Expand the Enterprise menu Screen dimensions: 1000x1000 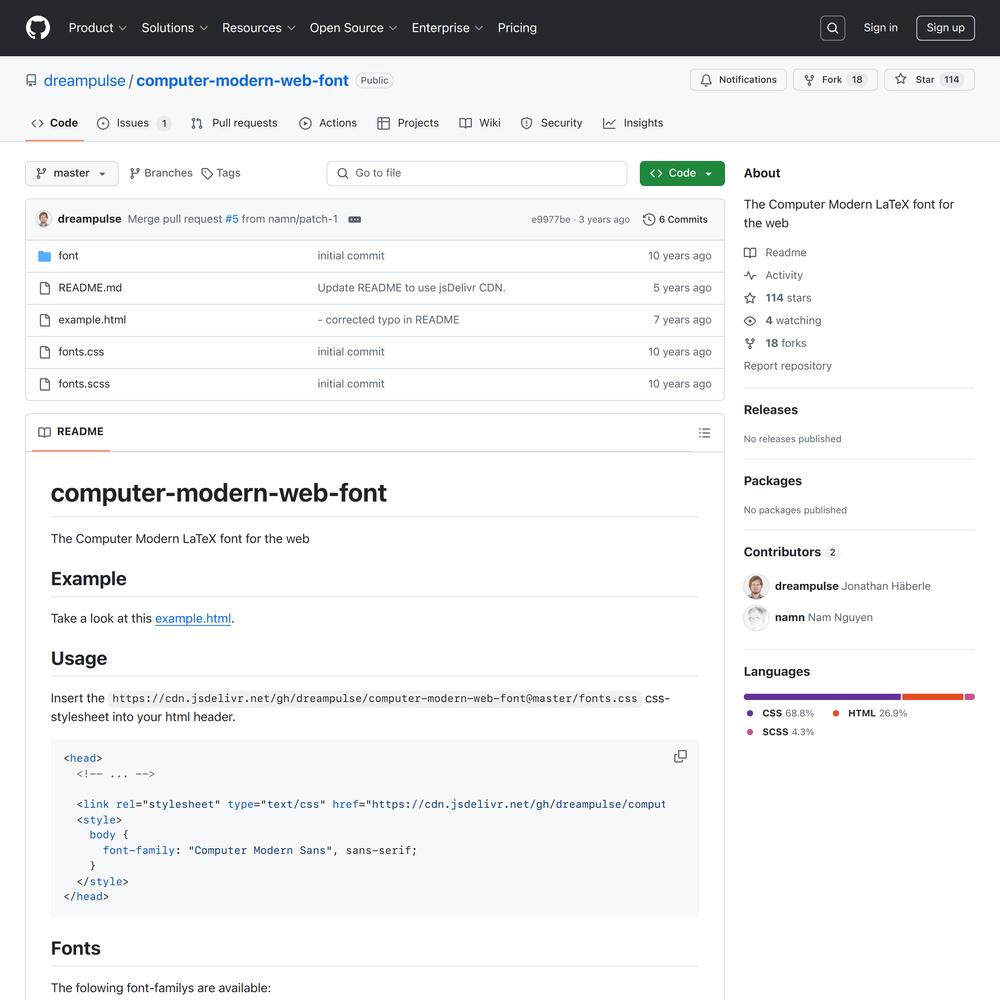point(447,28)
